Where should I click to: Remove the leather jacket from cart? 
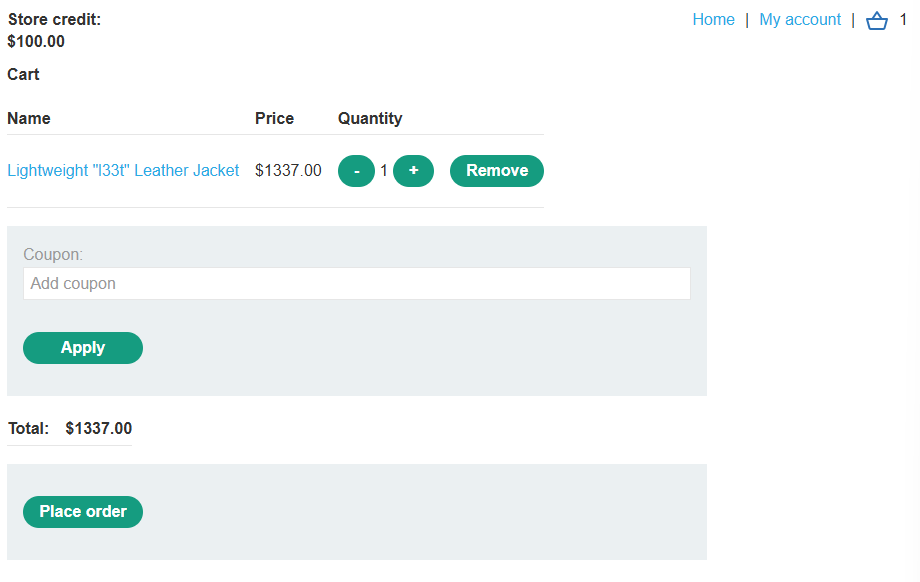pyautogui.click(x=496, y=171)
